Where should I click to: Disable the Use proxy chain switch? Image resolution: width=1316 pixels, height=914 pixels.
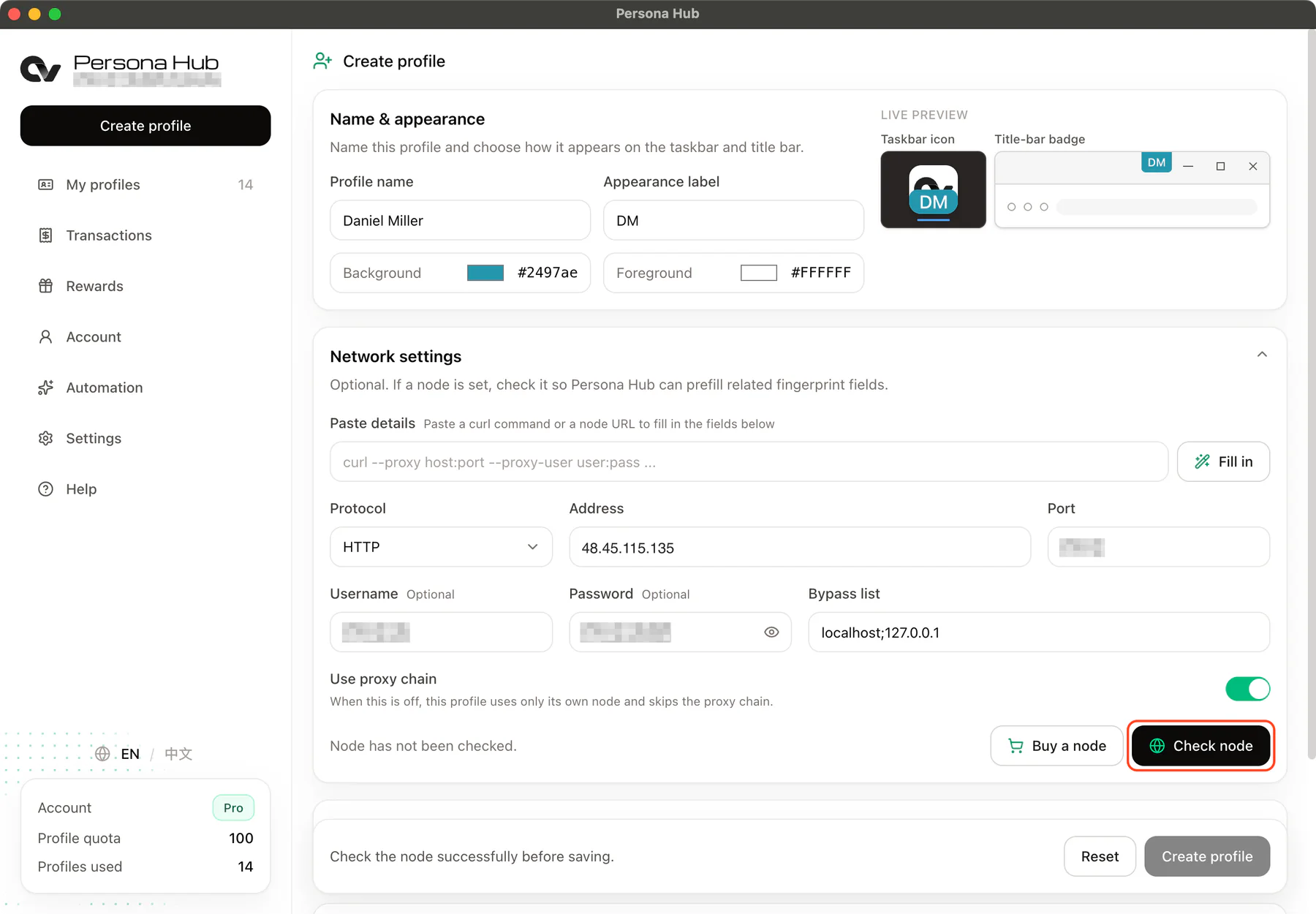(1247, 689)
